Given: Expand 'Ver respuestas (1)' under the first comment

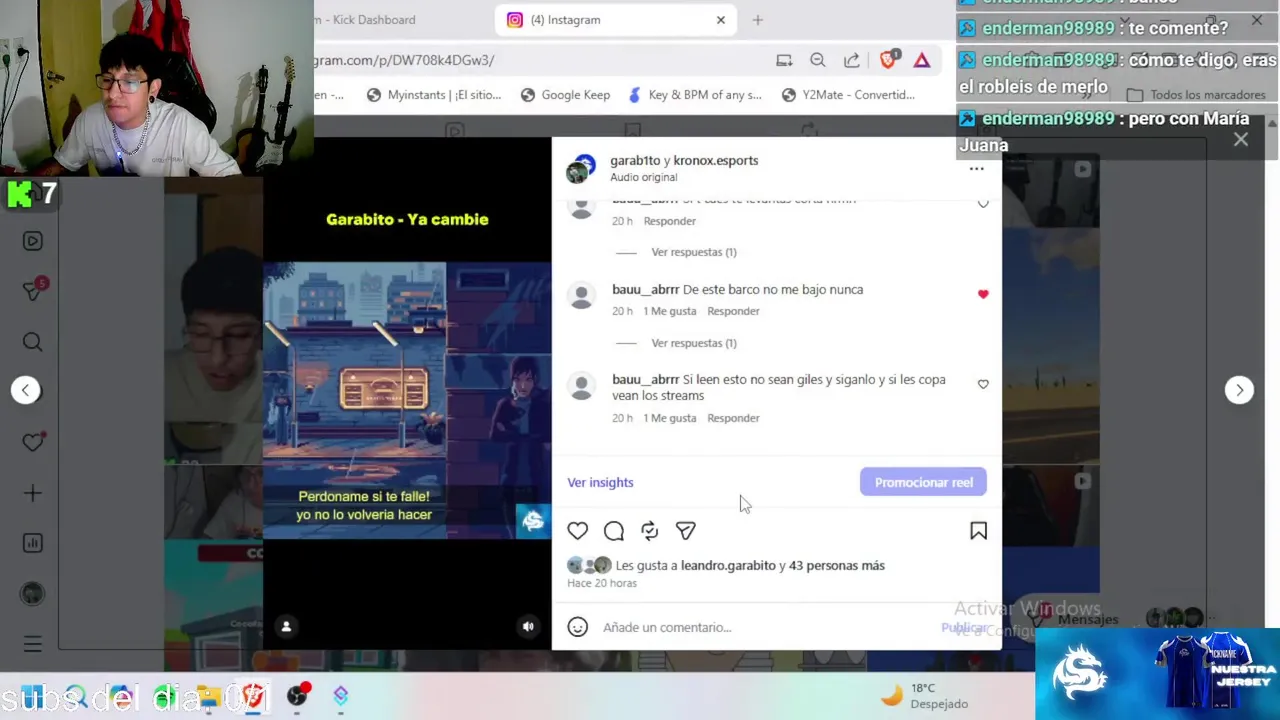Looking at the screenshot, I should [x=694, y=252].
